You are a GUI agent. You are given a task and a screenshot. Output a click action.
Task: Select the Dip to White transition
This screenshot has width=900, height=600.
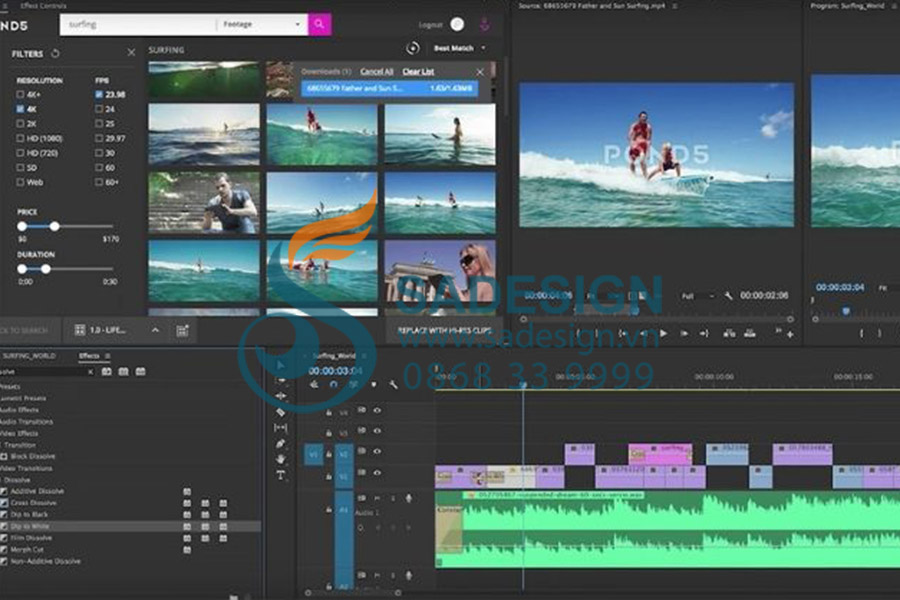coord(30,527)
